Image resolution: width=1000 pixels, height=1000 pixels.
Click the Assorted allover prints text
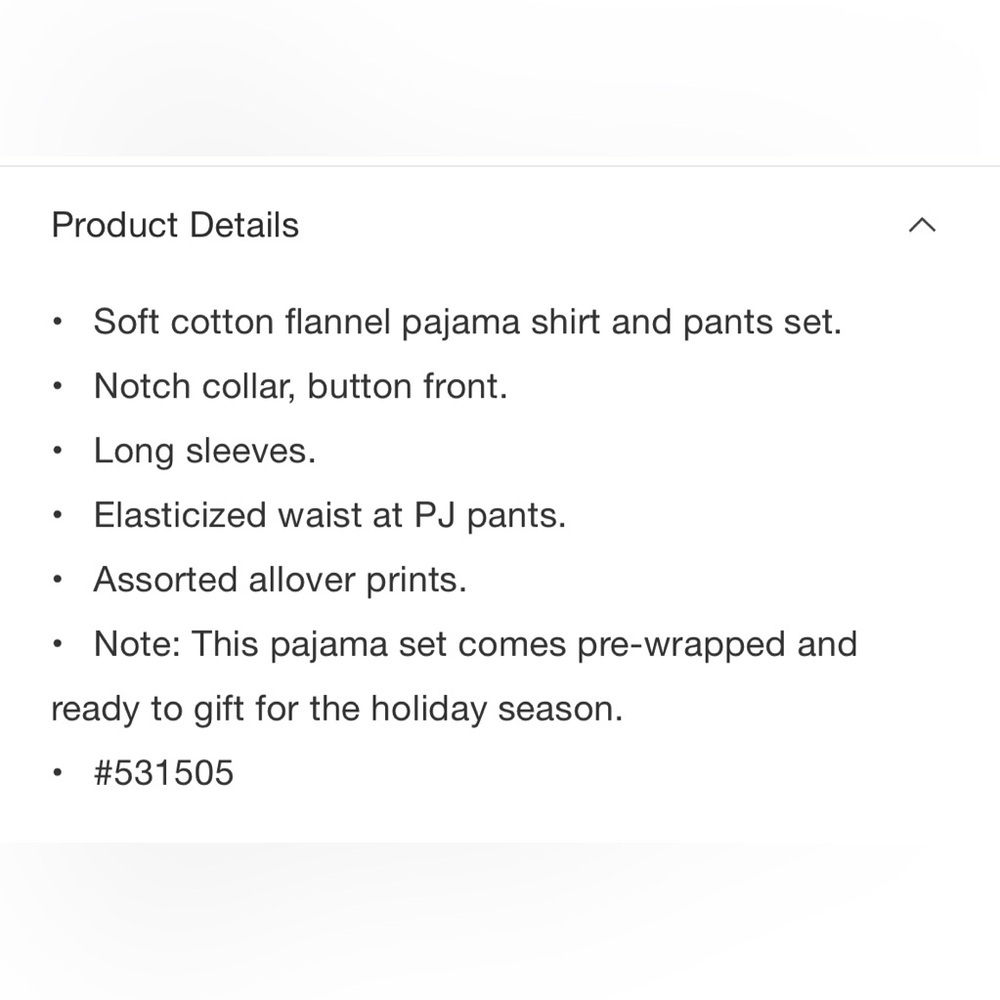tap(280, 580)
